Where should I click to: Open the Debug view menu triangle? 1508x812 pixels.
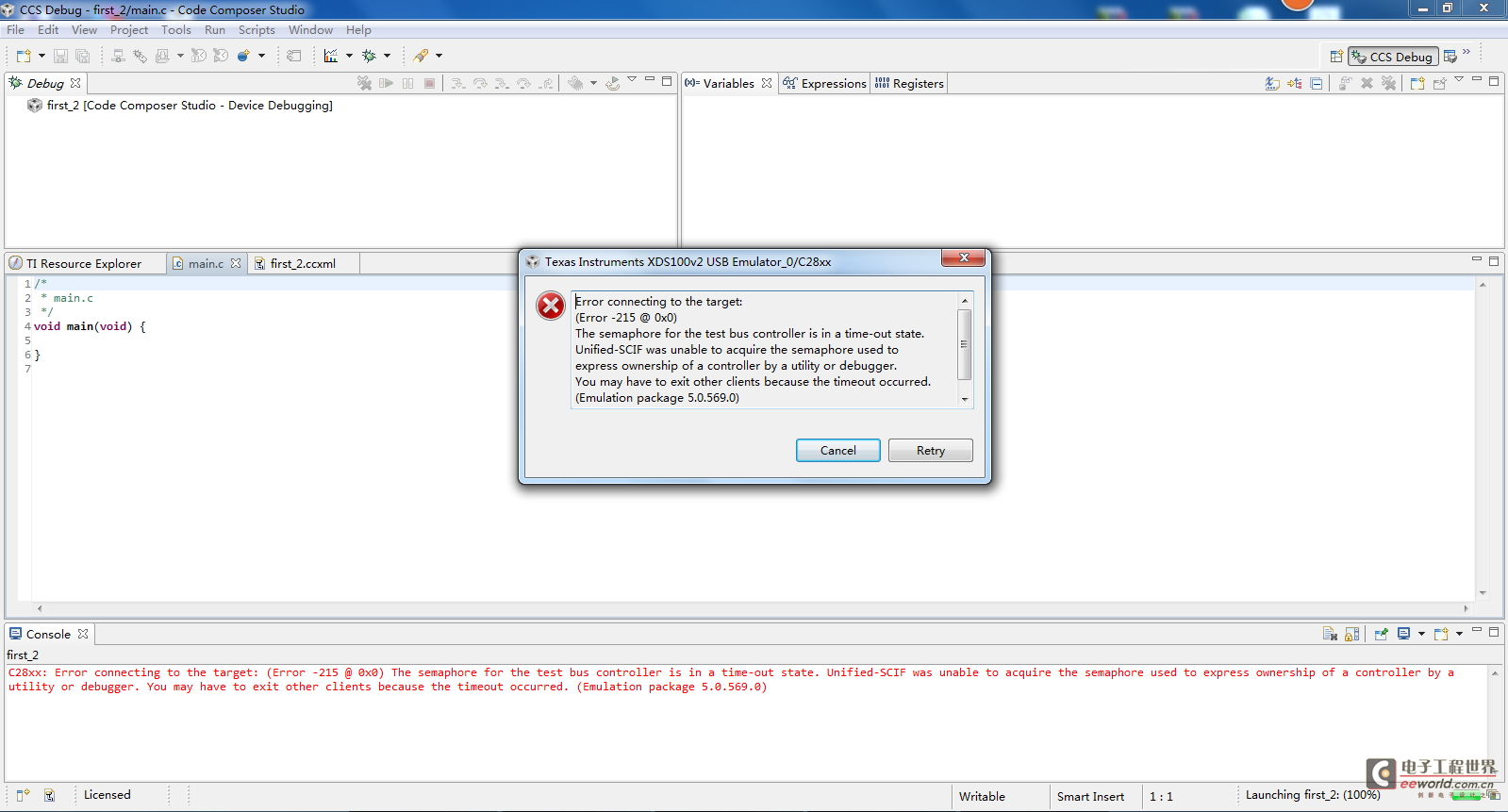tap(632, 79)
